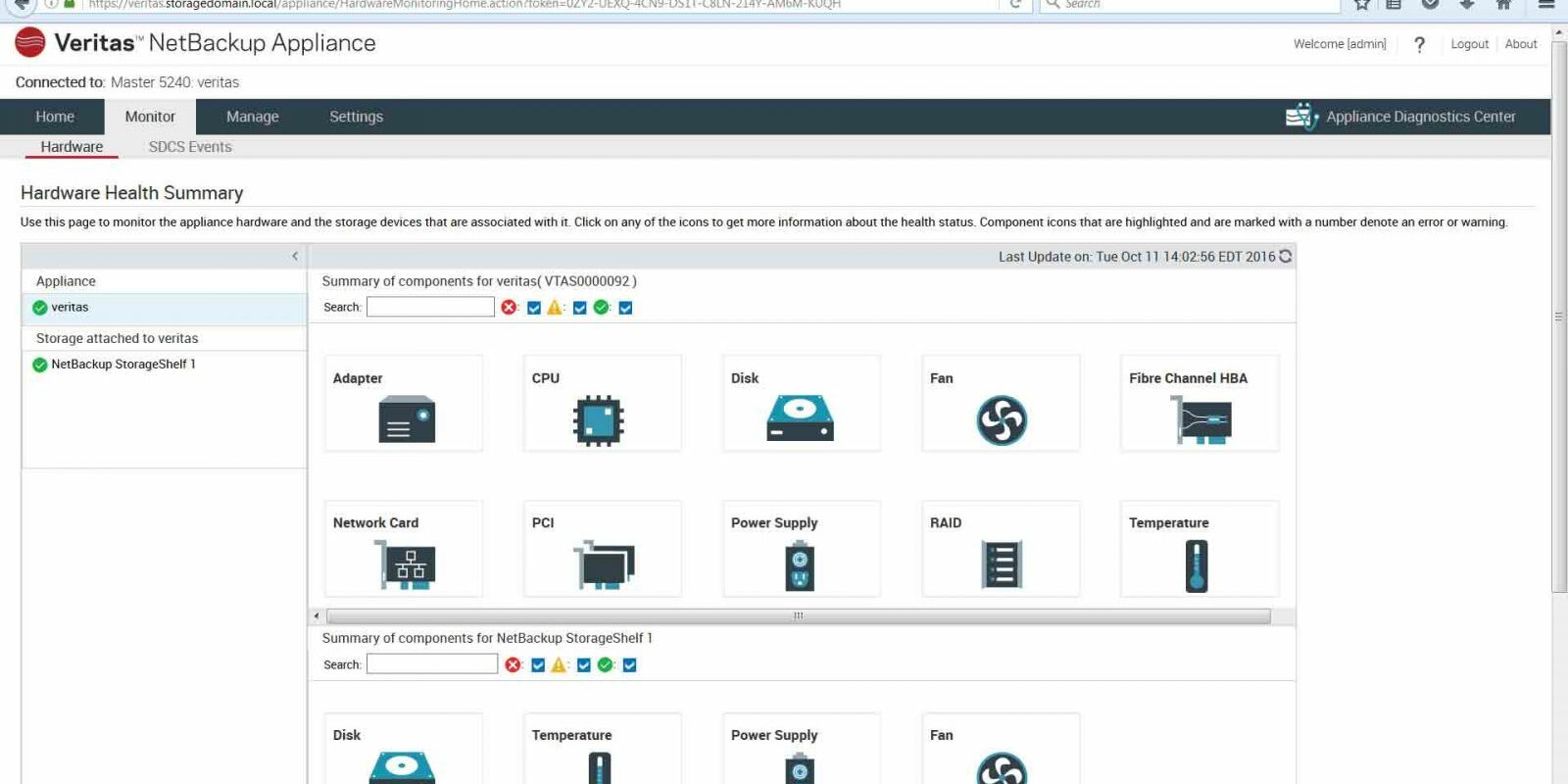Collapse the appliance side panel chevron

coord(295,256)
